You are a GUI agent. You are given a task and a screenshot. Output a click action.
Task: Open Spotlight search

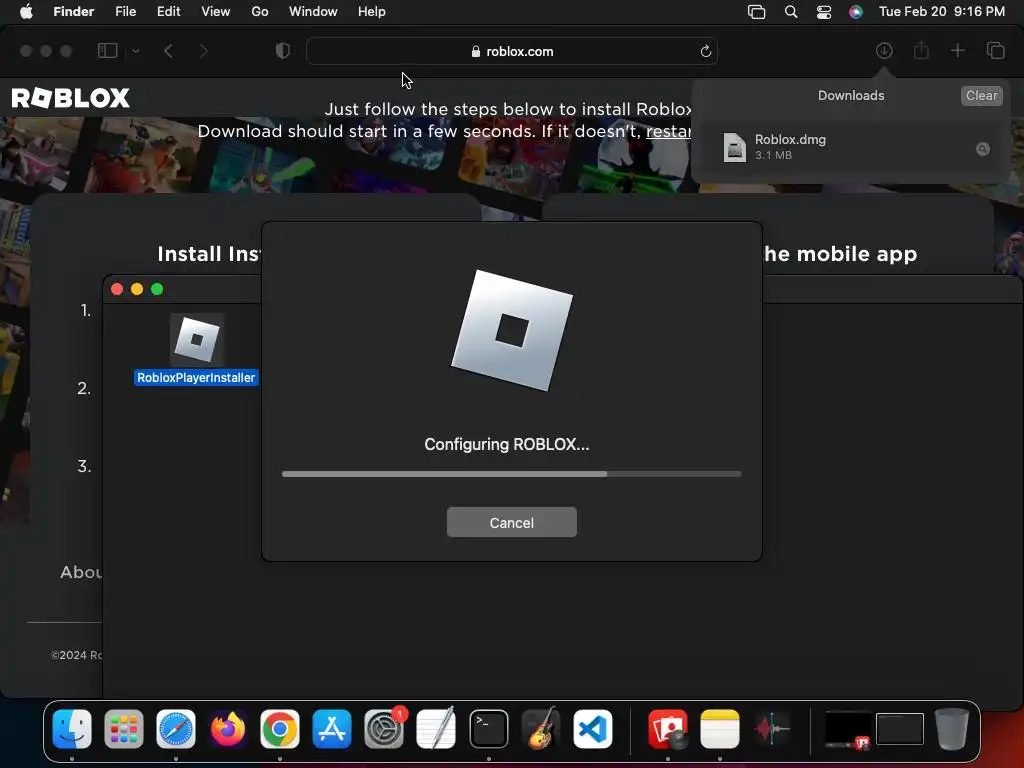(791, 12)
